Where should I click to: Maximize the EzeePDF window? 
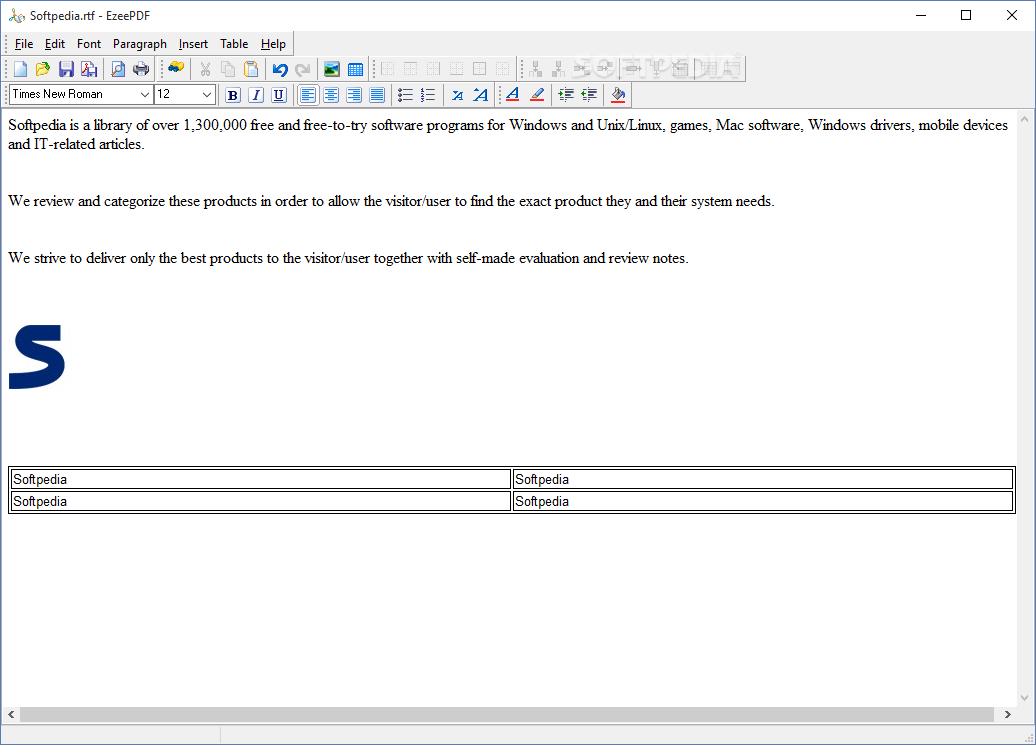pos(966,15)
